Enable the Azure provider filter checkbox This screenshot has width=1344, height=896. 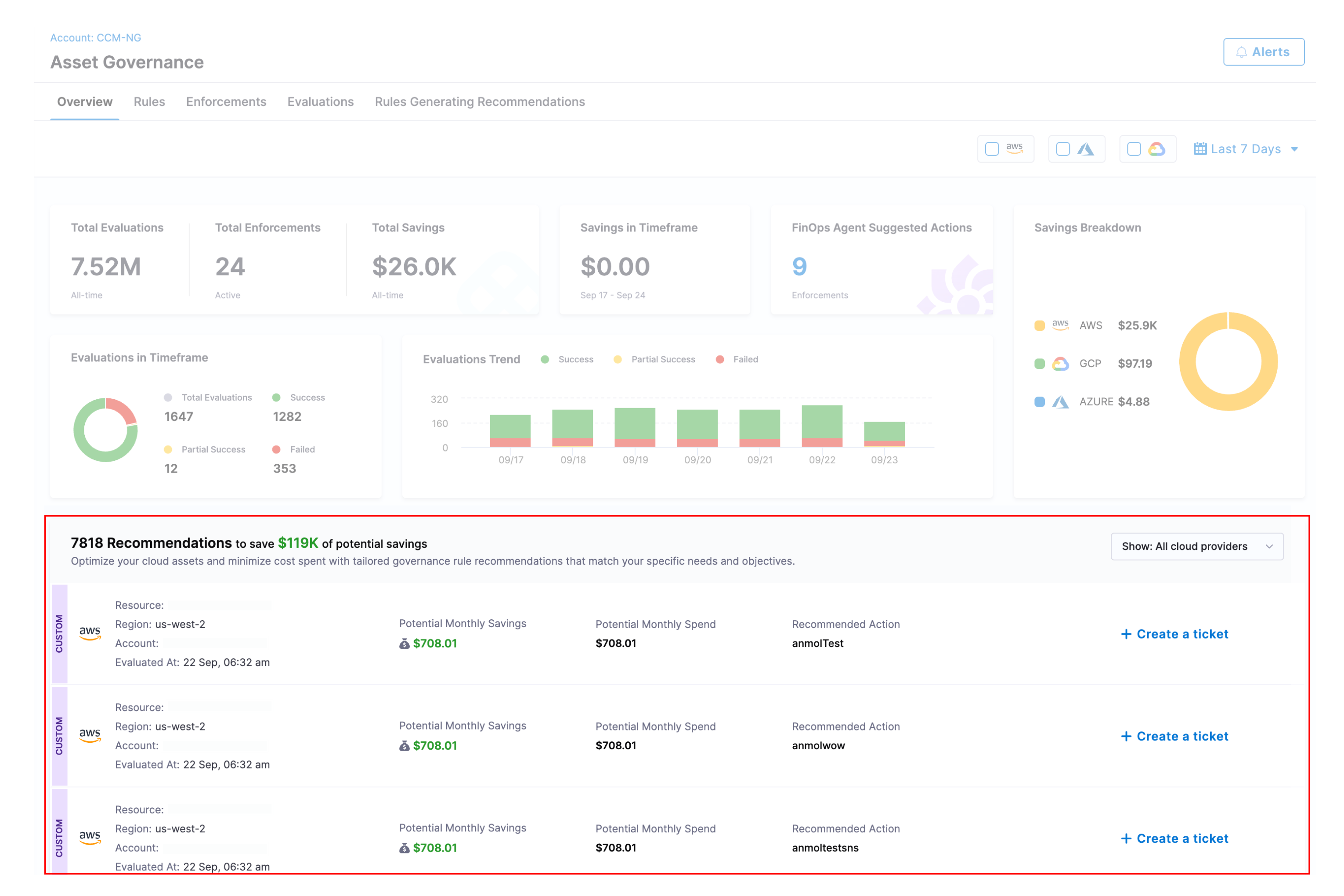pyautogui.click(x=1063, y=149)
